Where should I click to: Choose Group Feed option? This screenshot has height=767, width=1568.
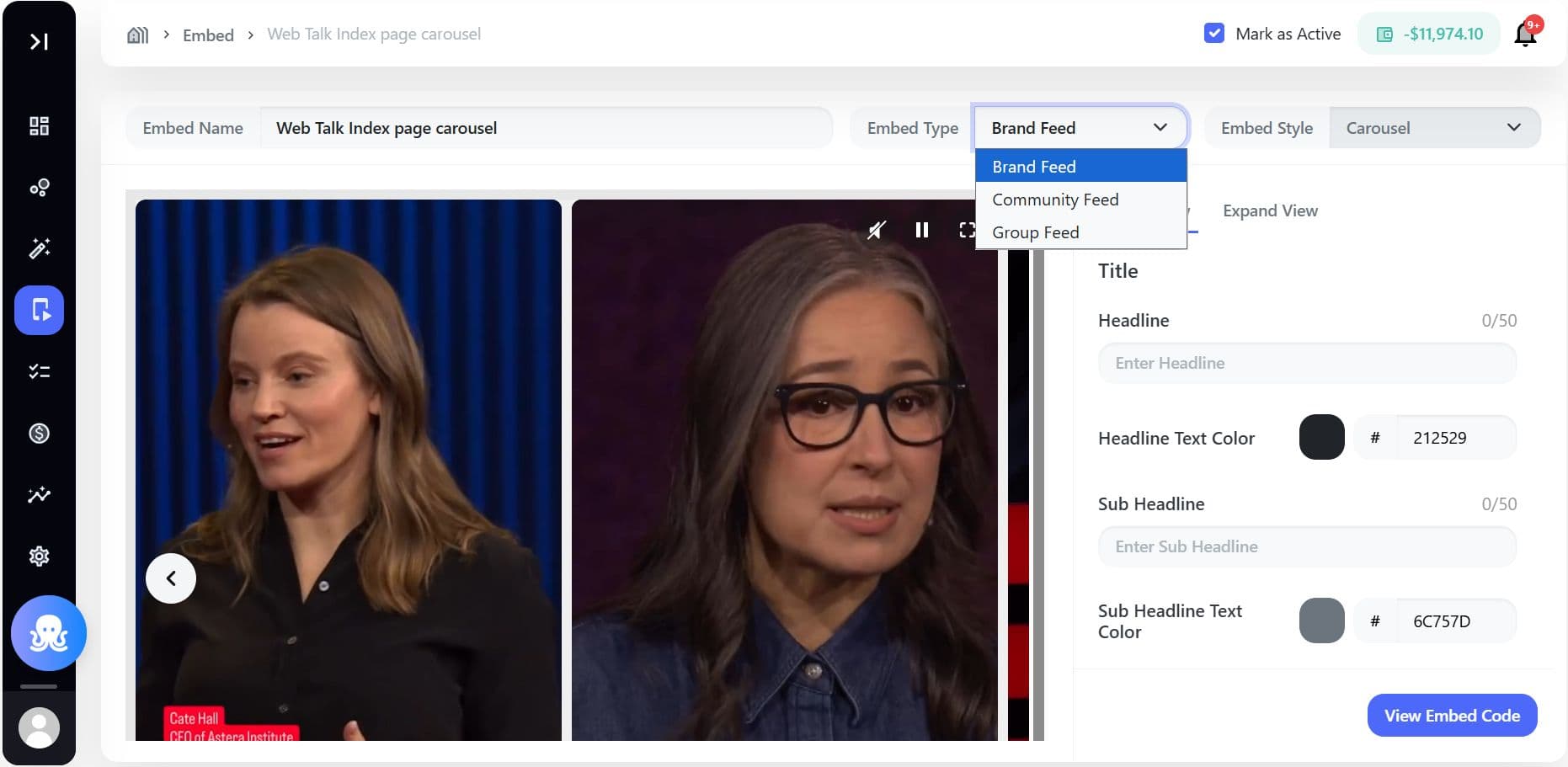point(1035,232)
